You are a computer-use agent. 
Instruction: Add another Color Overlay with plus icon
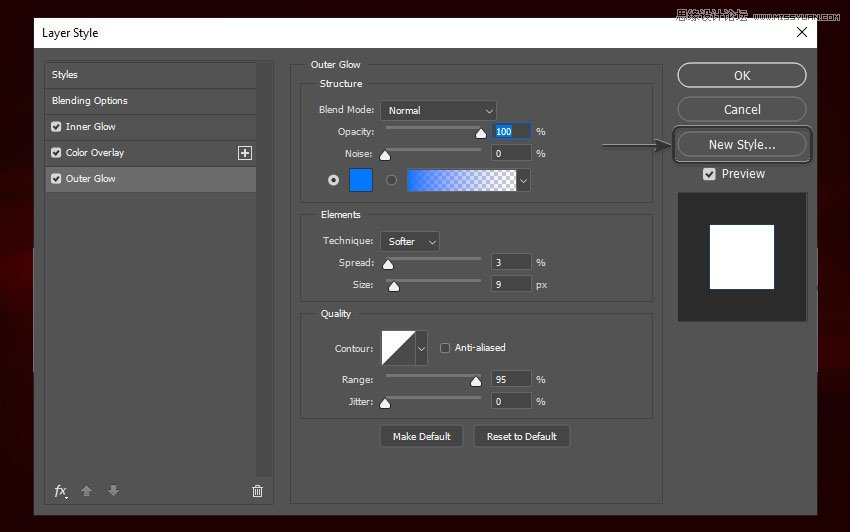245,153
